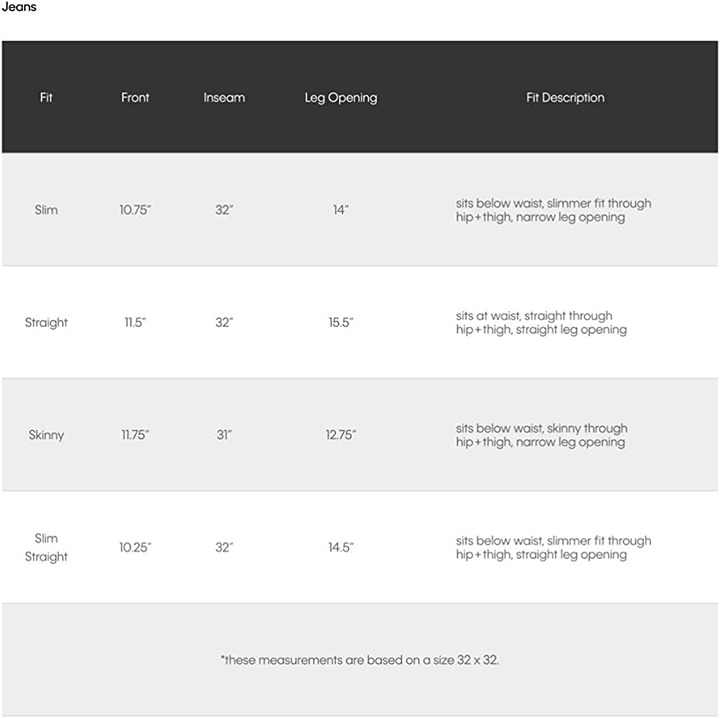The height and width of the screenshot is (718, 720).
Task: Select the 12.75" leg opening value
Action: [341, 435]
